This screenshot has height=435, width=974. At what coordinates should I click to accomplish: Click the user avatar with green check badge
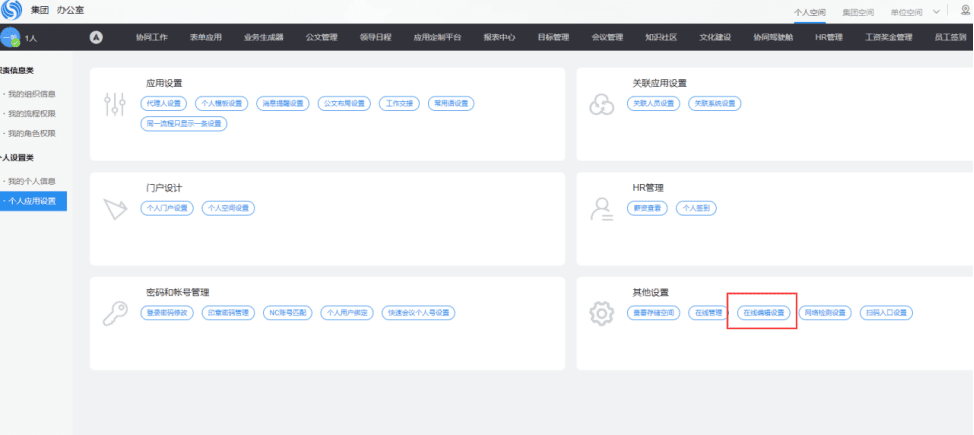click(9, 38)
